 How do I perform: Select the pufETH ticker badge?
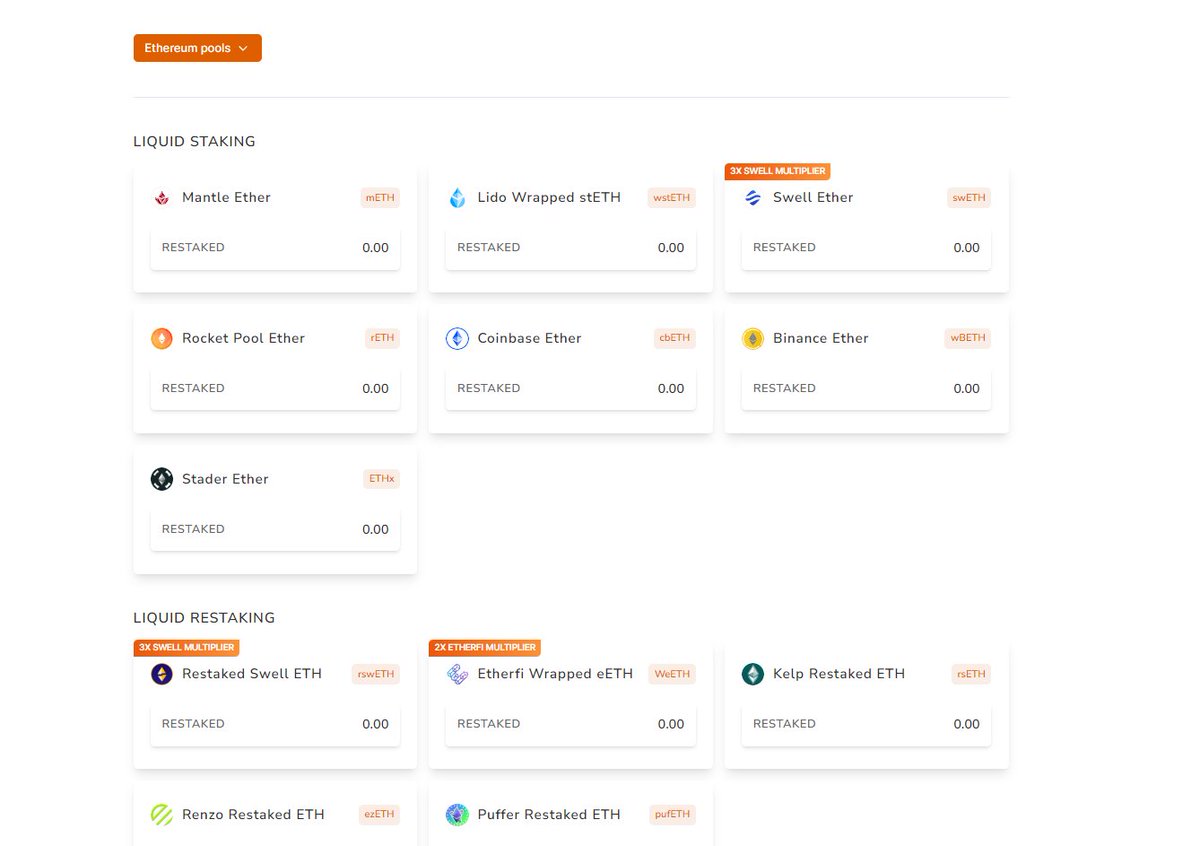(x=672, y=815)
